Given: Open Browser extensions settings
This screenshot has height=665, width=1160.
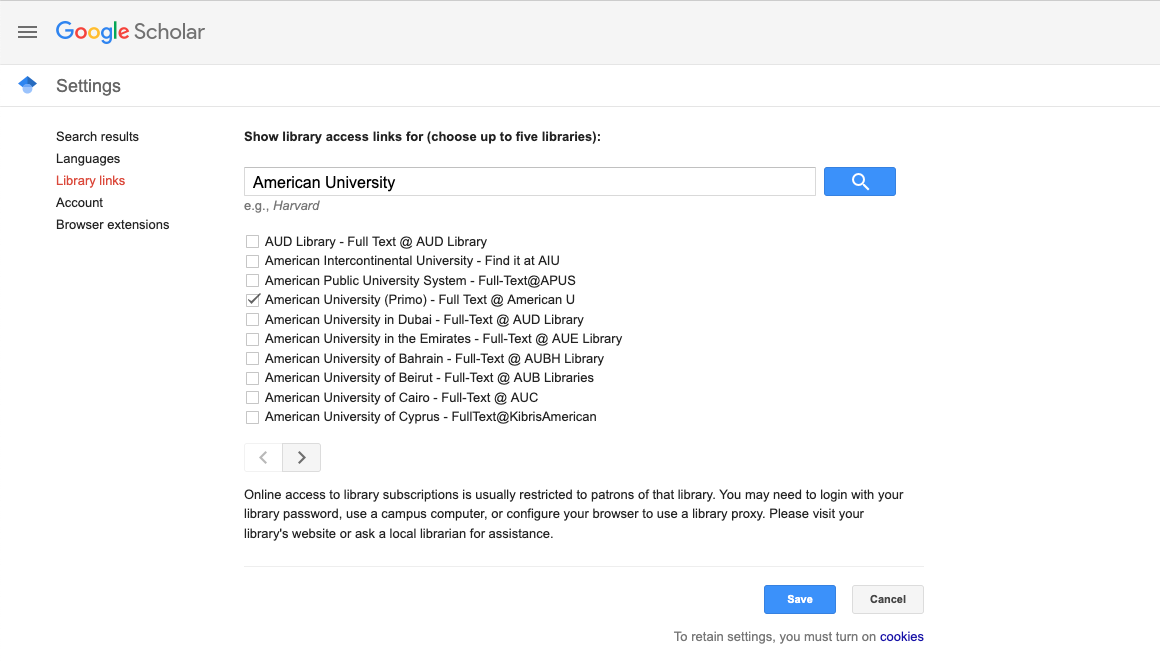Looking at the screenshot, I should click(112, 224).
